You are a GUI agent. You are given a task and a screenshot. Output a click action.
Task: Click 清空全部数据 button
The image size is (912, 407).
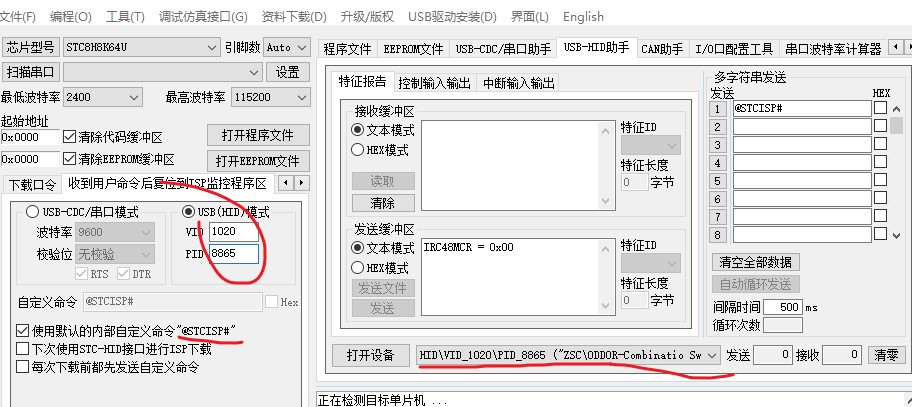pyautogui.click(x=756, y=262)
